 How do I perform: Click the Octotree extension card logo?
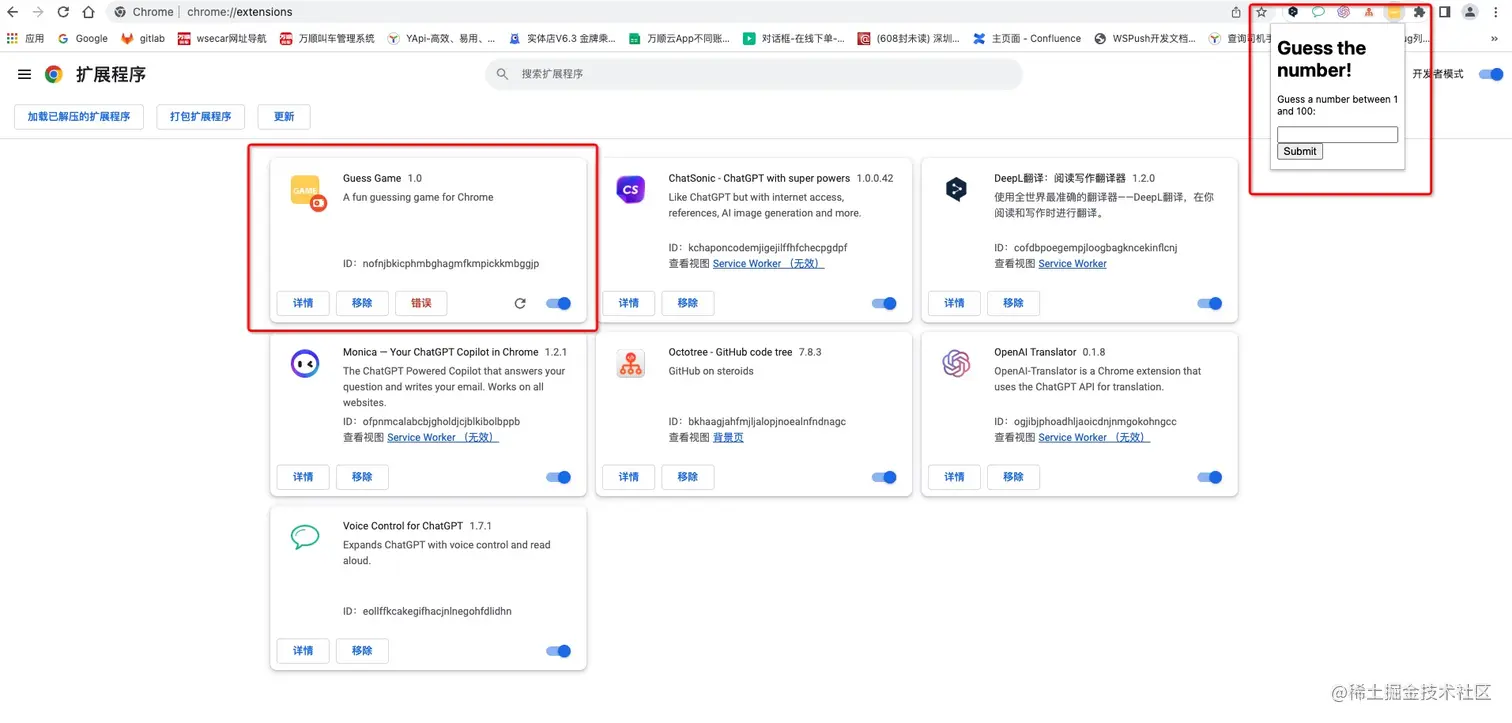631,364
